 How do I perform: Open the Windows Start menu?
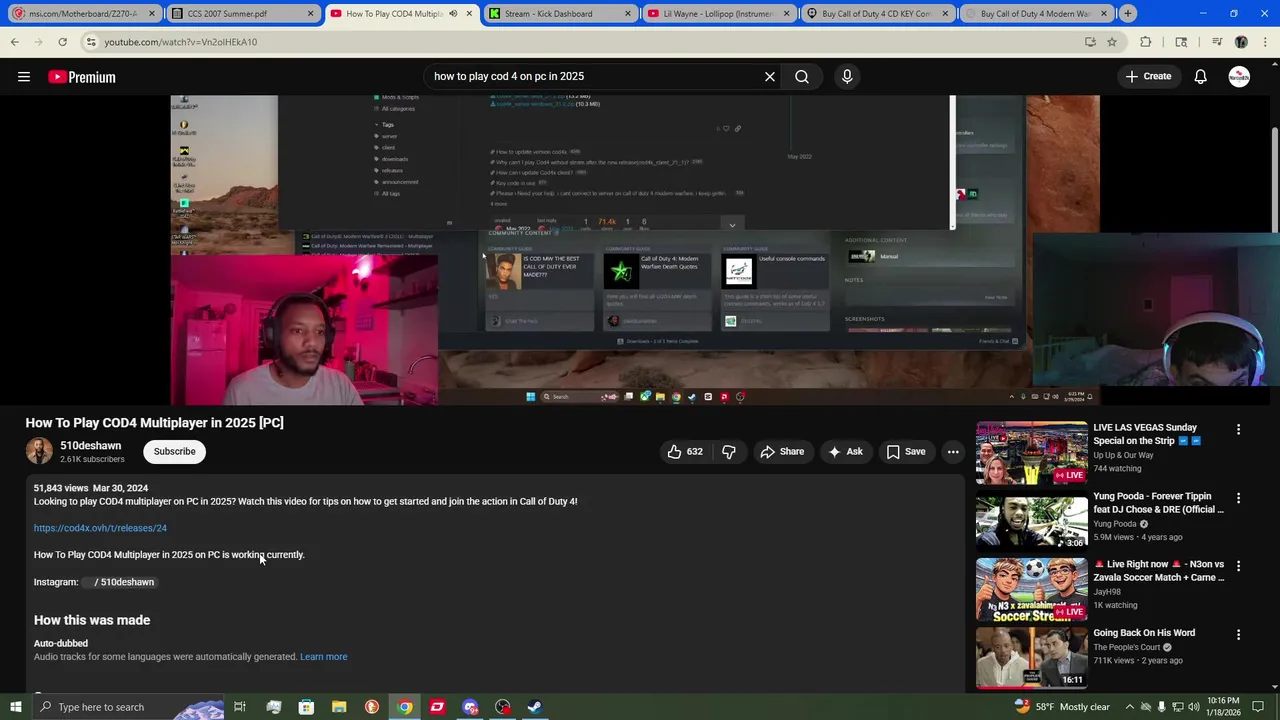[15, 707]
